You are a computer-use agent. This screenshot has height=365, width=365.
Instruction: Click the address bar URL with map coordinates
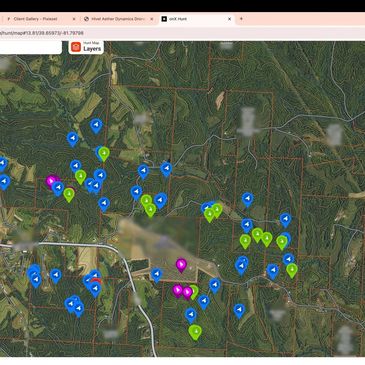pos(42,33)
